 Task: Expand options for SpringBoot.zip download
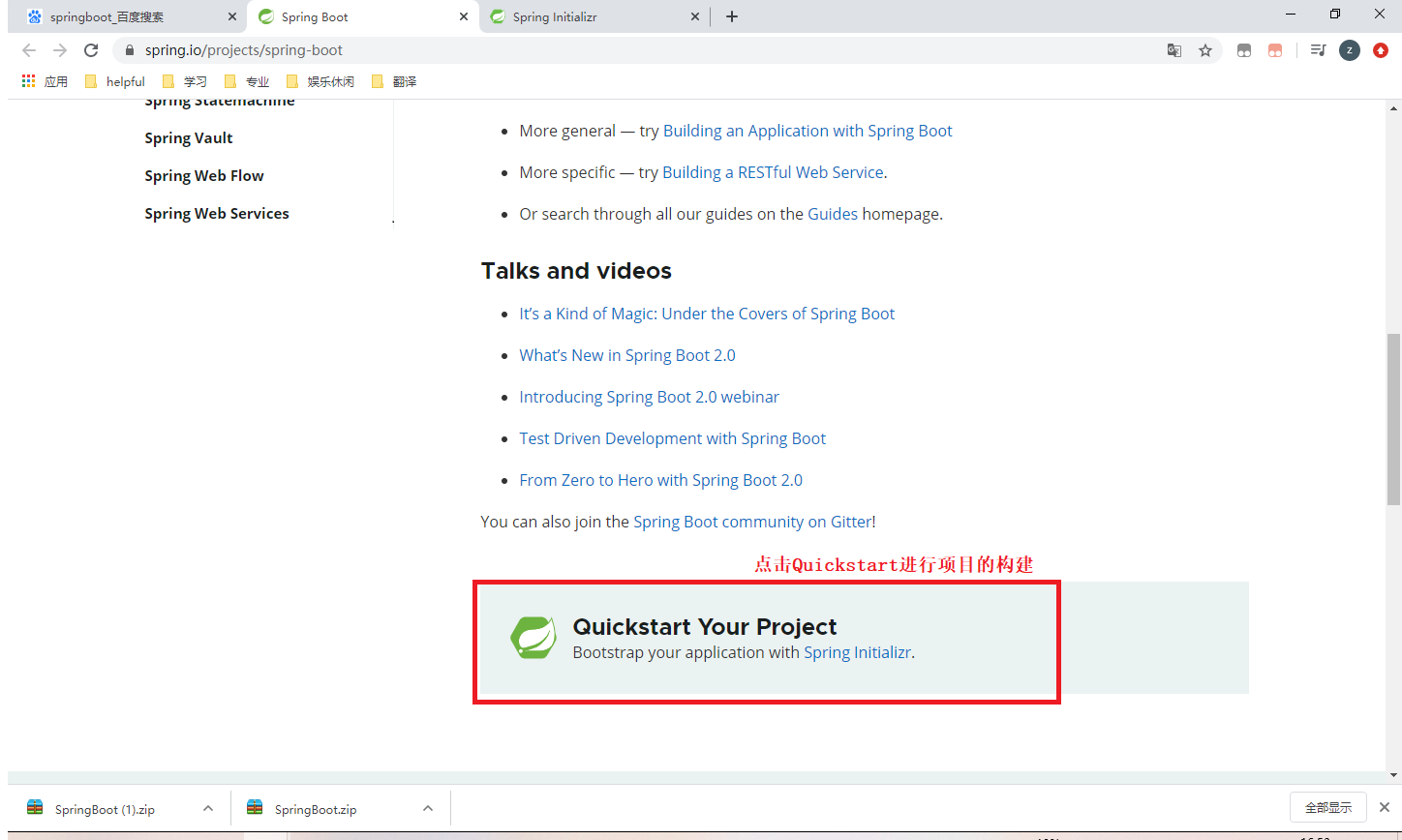click(x=427, y=808)
